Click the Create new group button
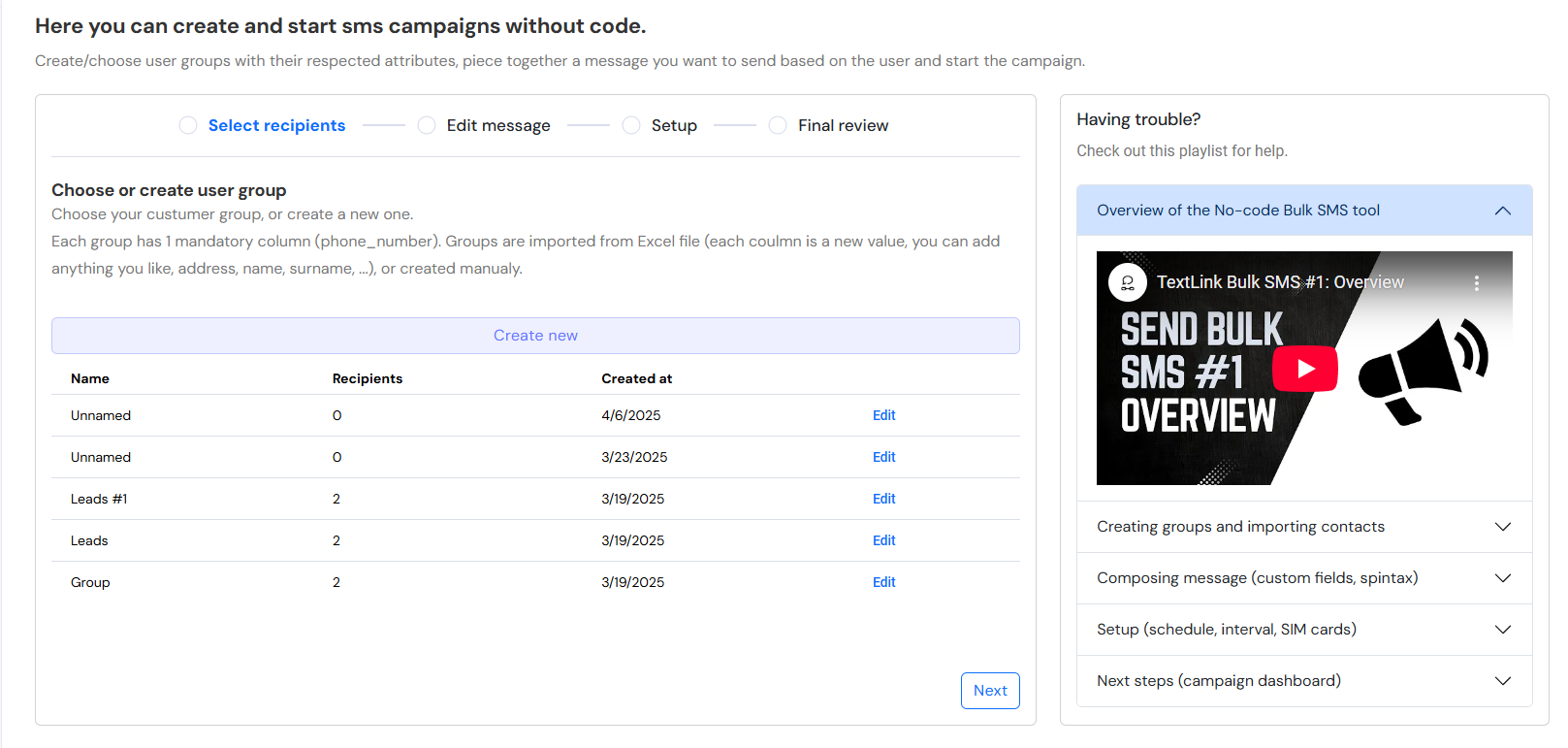The height and width of the screenshot is (748, 1568). point(535,336)
